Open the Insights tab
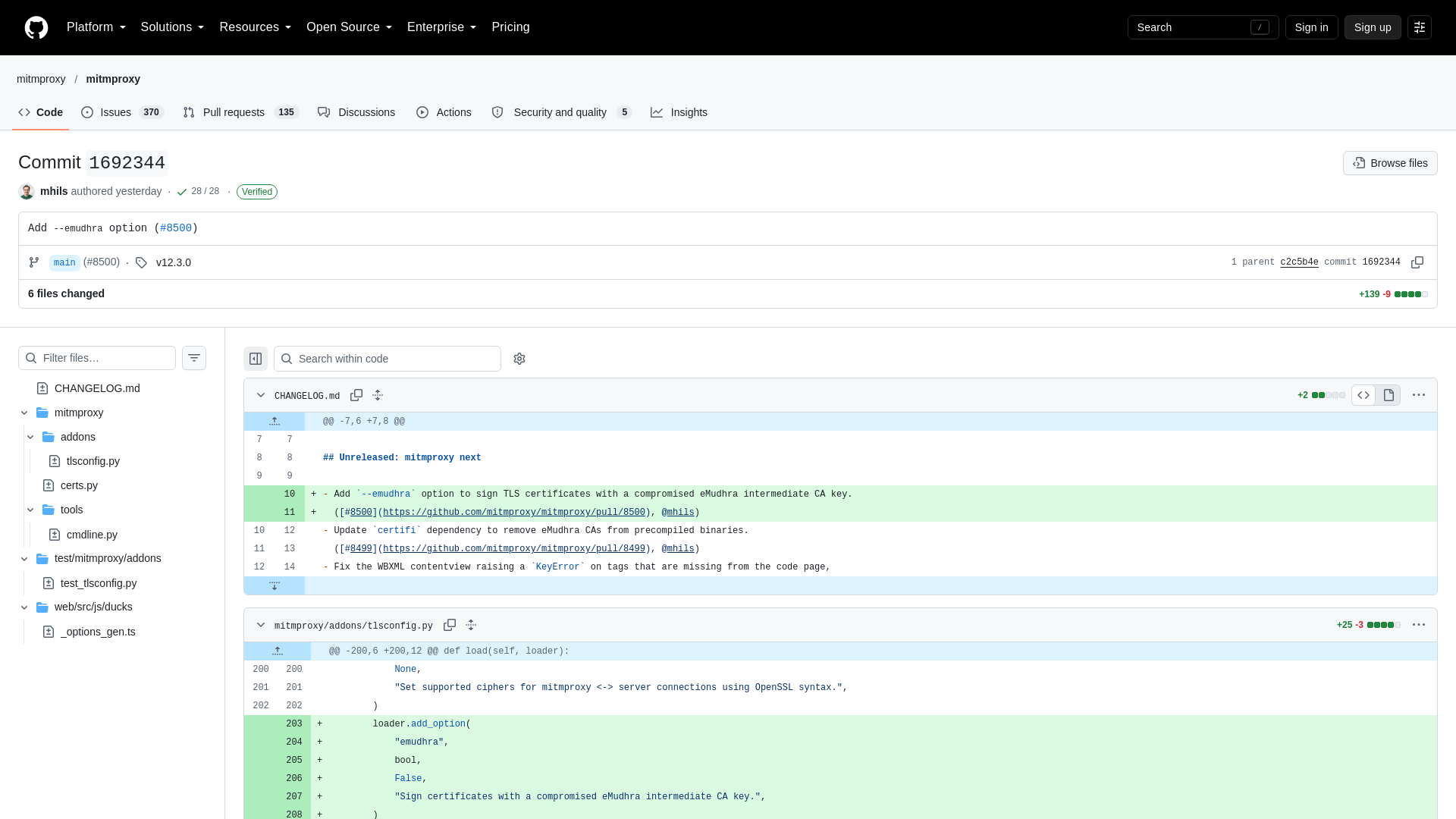 pyautogui.click(x=679, y=112)
